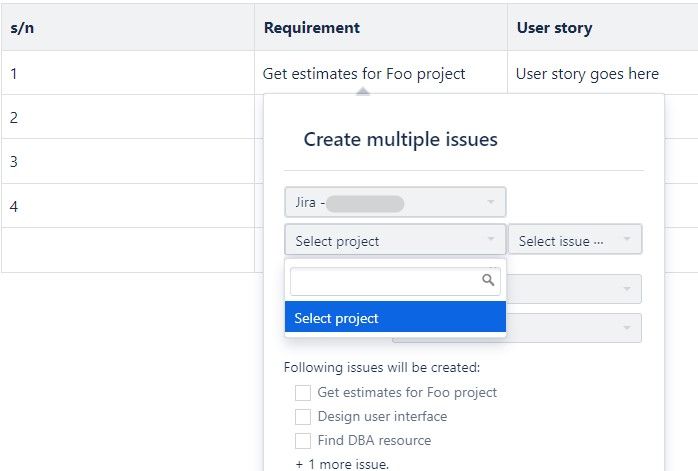Tick the 'Find DBA resource' checkbox
698x471 pixels.
303,441
